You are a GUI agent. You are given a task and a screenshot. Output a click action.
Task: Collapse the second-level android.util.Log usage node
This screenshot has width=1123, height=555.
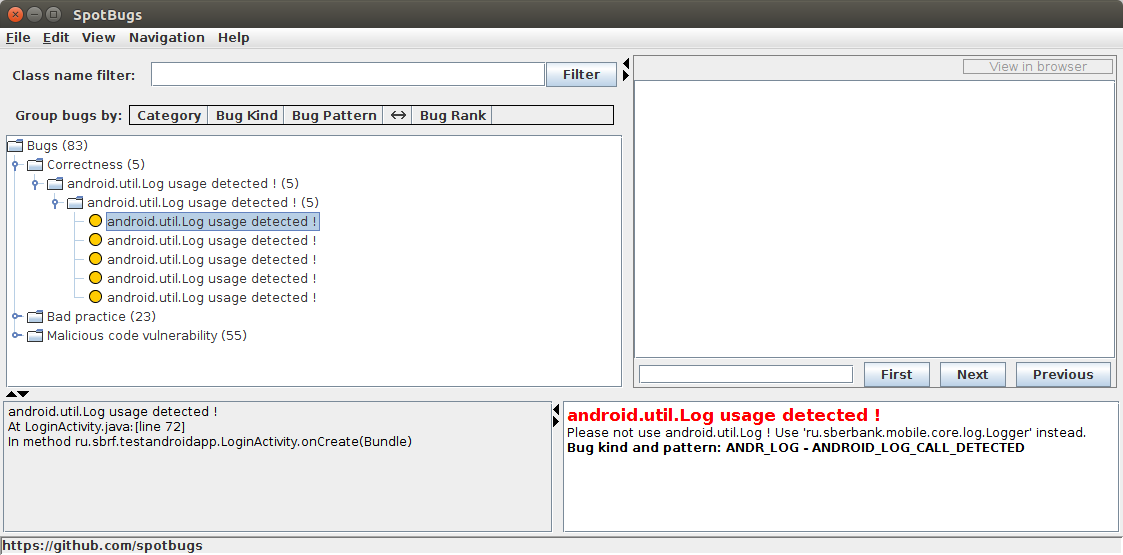coord(35,184)
